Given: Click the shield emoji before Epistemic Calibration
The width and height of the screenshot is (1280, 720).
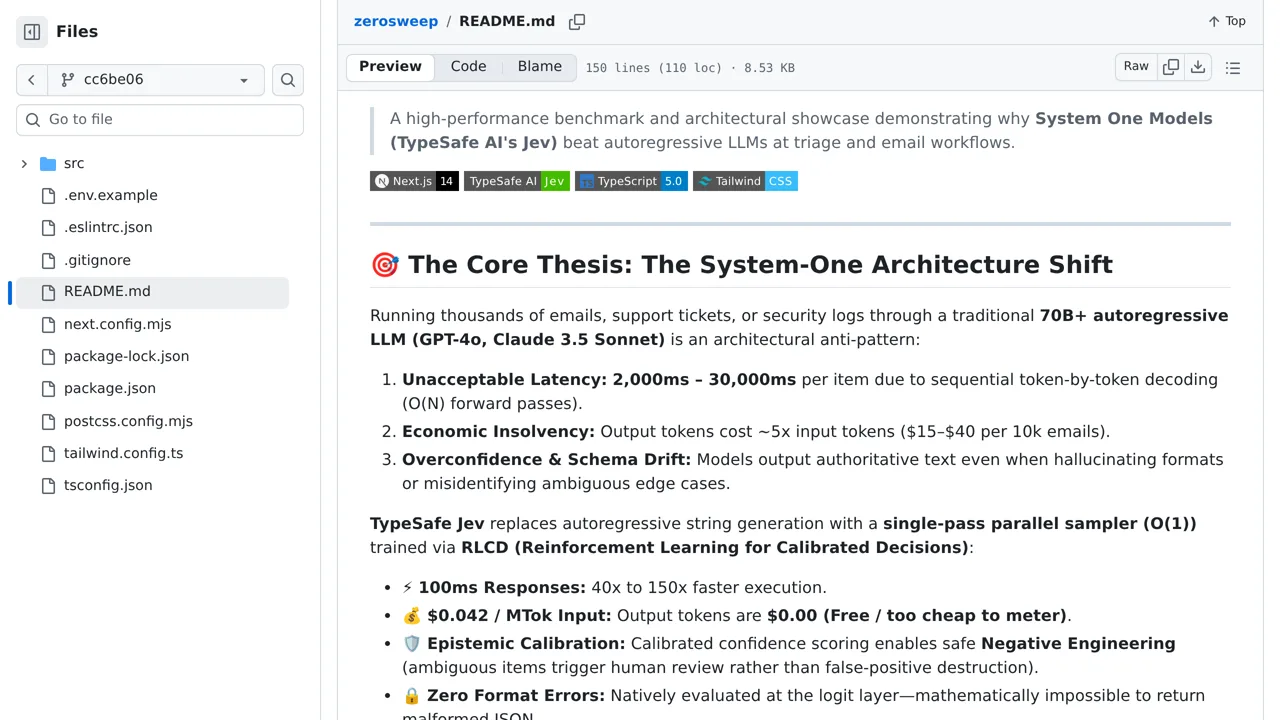Looking at the screenshot, I should 412,644.
